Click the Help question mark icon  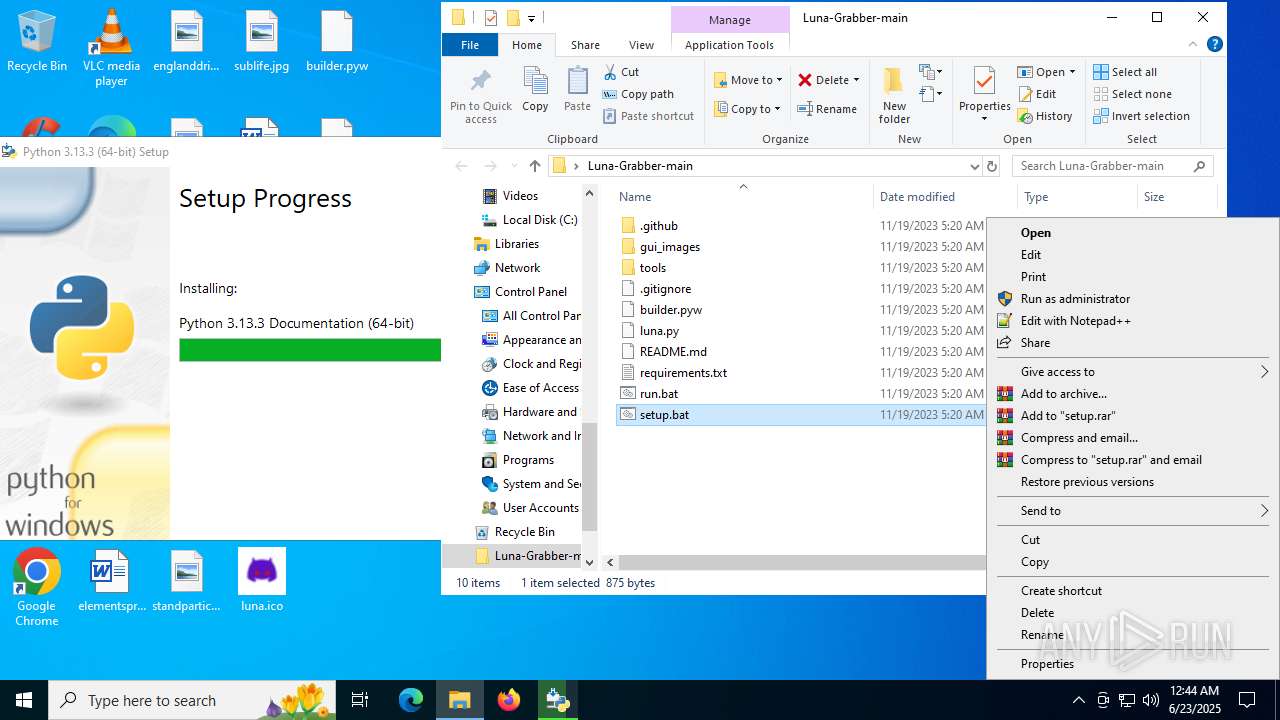click(1214, 44)
